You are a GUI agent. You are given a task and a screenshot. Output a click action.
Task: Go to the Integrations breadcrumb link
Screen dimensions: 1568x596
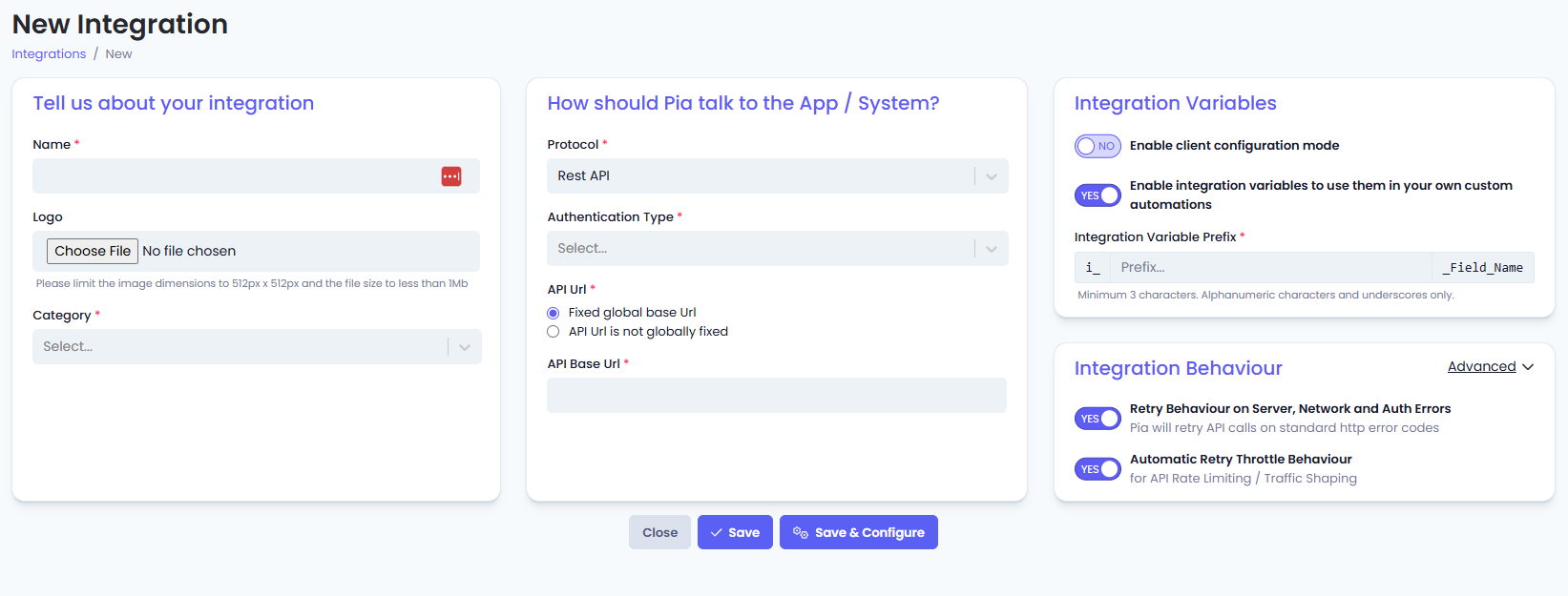[x=49, y=54]
